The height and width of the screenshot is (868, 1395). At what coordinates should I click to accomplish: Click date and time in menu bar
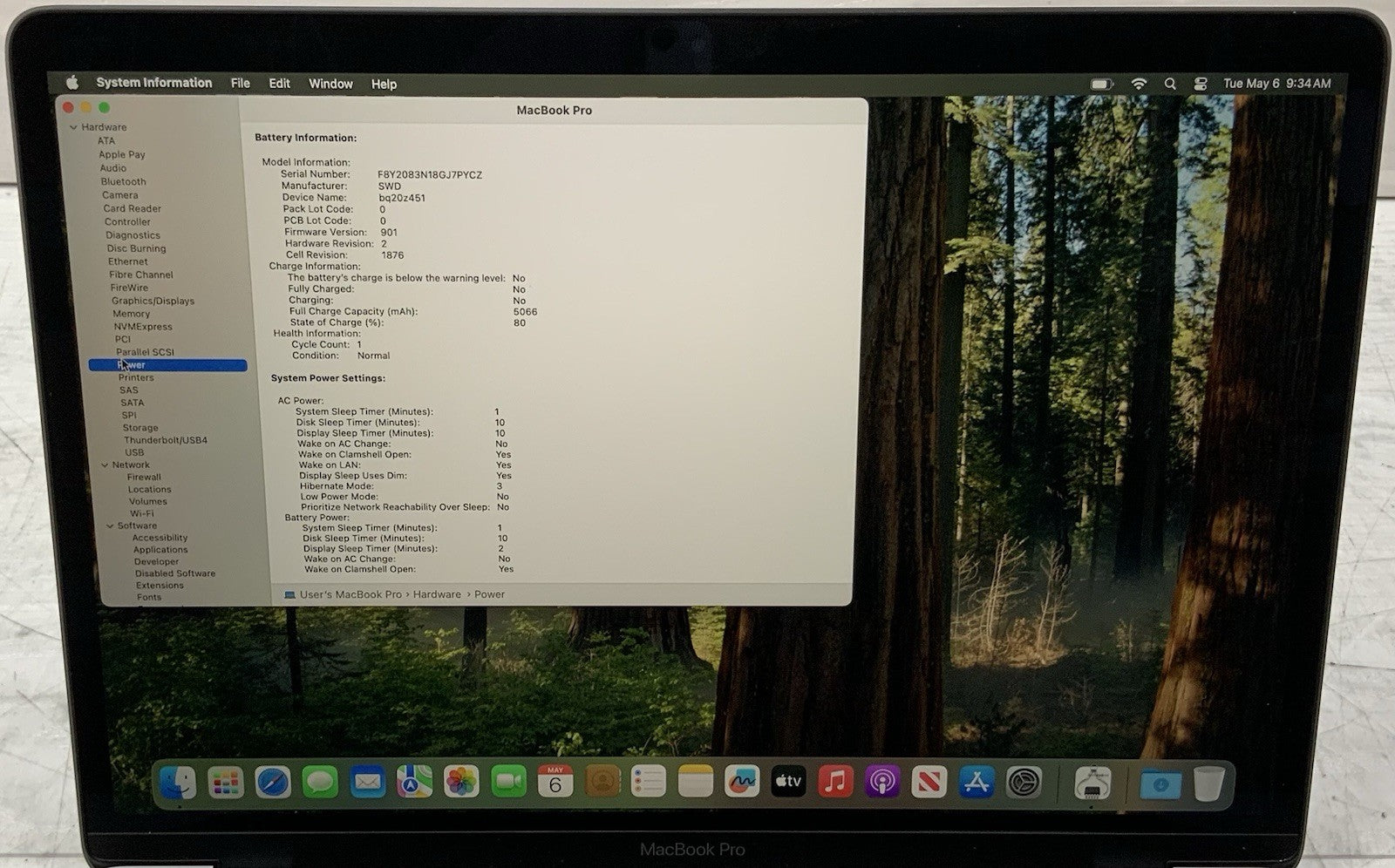click(1276, 84)
